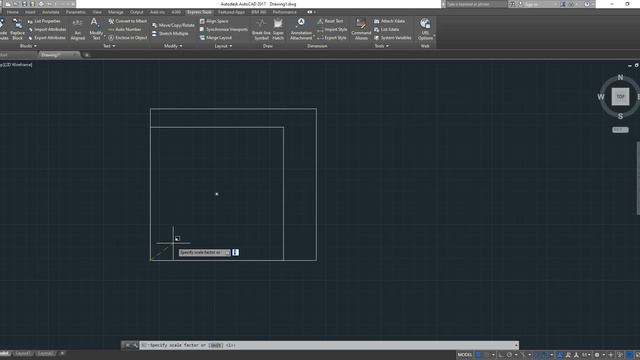Screen dimensions: 640x360
Task: Click the N direction on the ViewCube compass
Action: coord(620,77)
